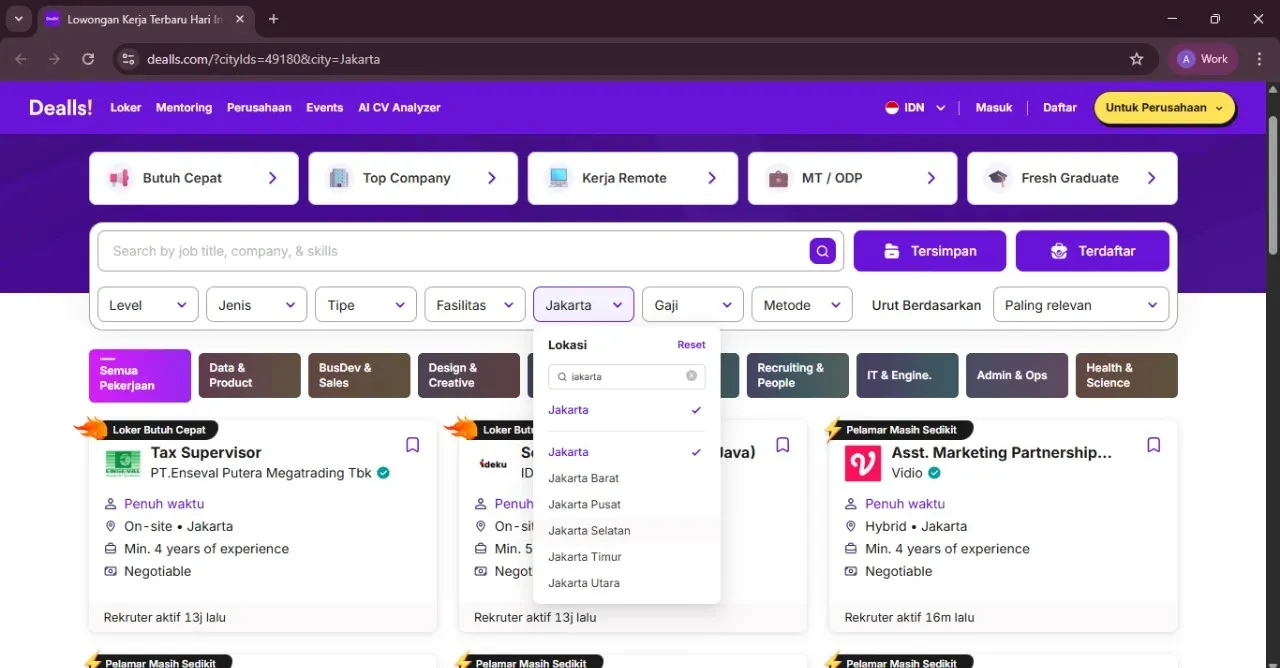The image size is (1280, 668).
Task: Click PT.Enseval Putera Megatrading Tbk company name
Action: [261, 473]
